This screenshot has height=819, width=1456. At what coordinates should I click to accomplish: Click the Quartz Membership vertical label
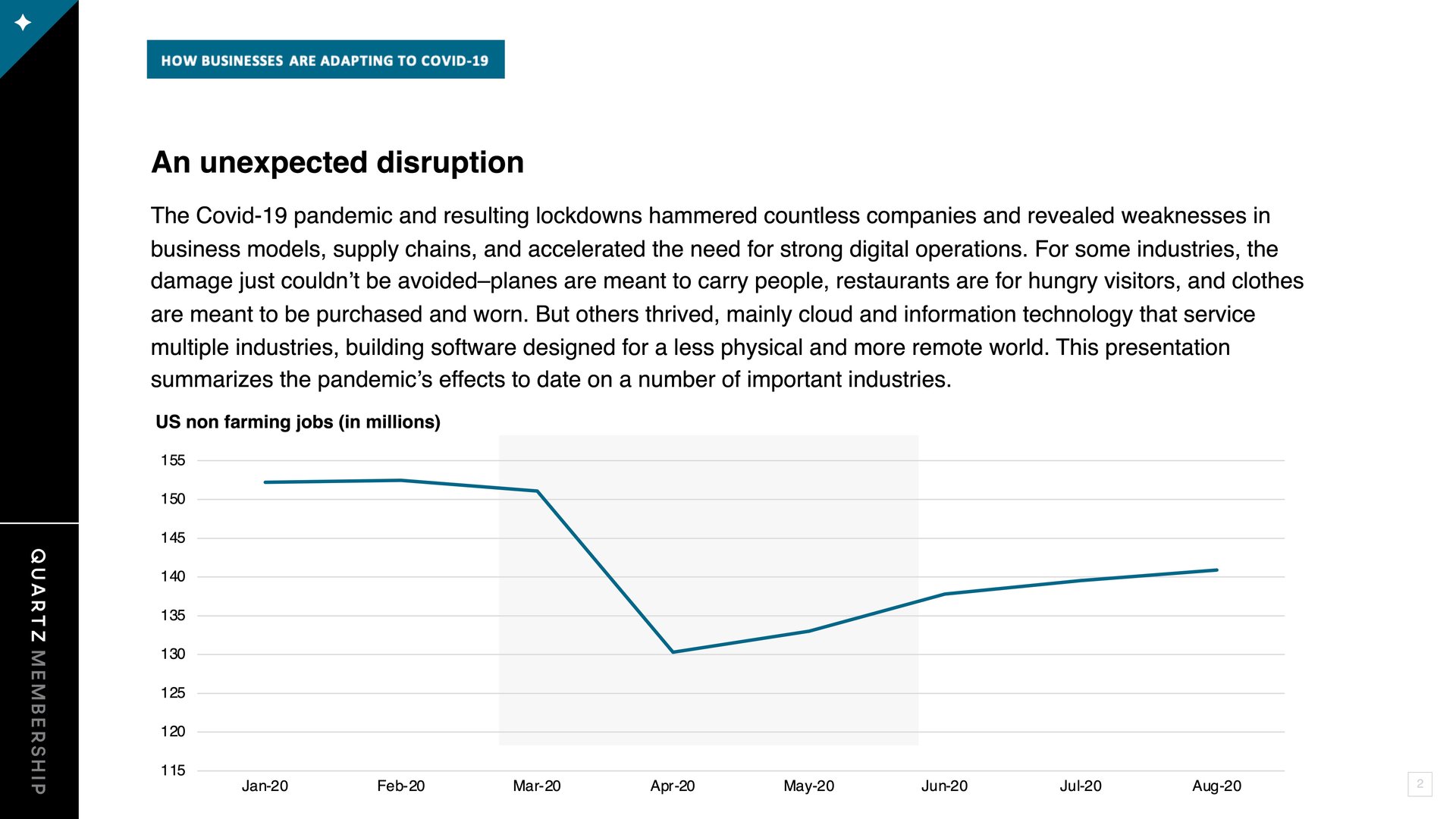(38, 672)
